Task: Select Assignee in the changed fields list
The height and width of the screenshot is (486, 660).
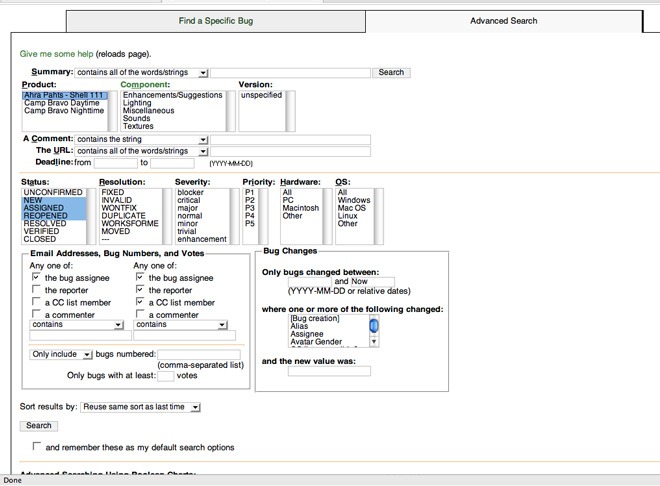Action: pos(307,334)
